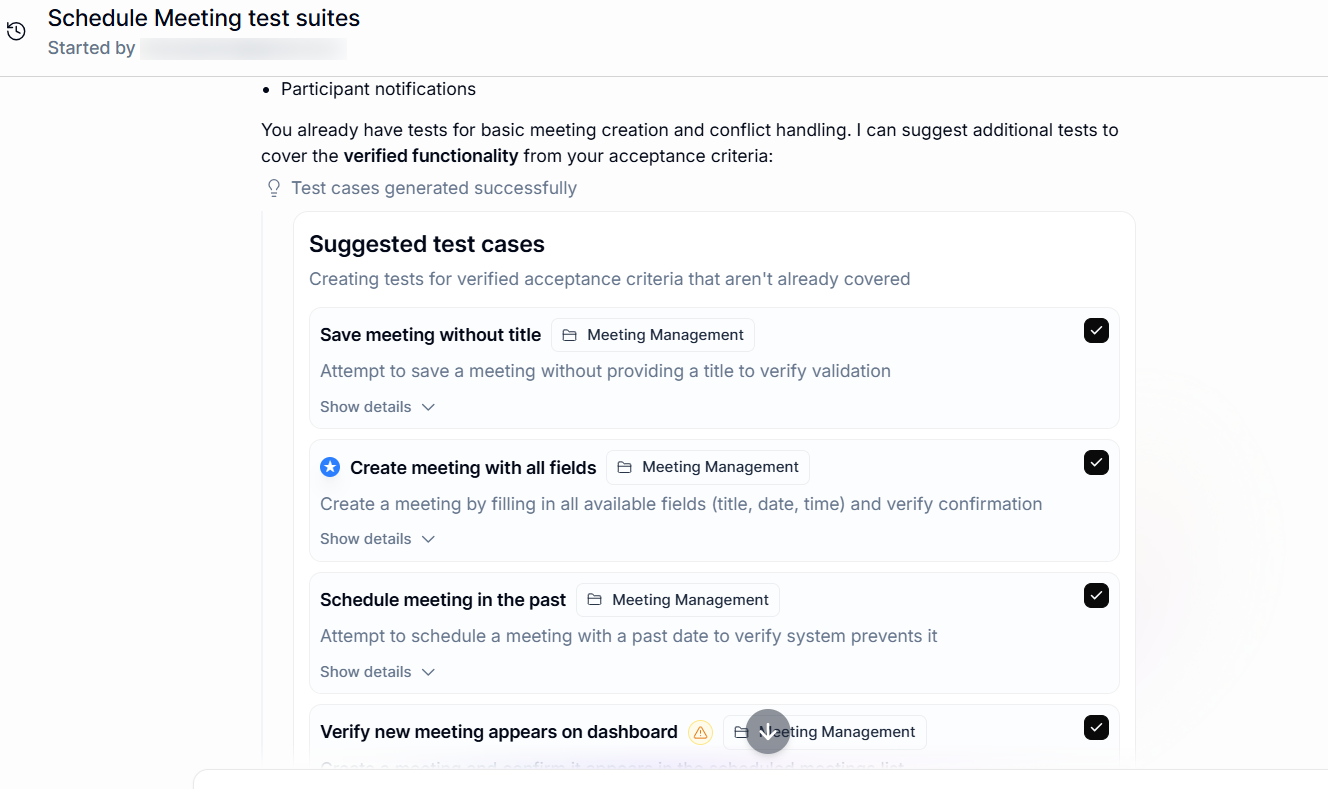Click folder icon in Create meeting's tag

pyautogui.click(x=624, y=467)
